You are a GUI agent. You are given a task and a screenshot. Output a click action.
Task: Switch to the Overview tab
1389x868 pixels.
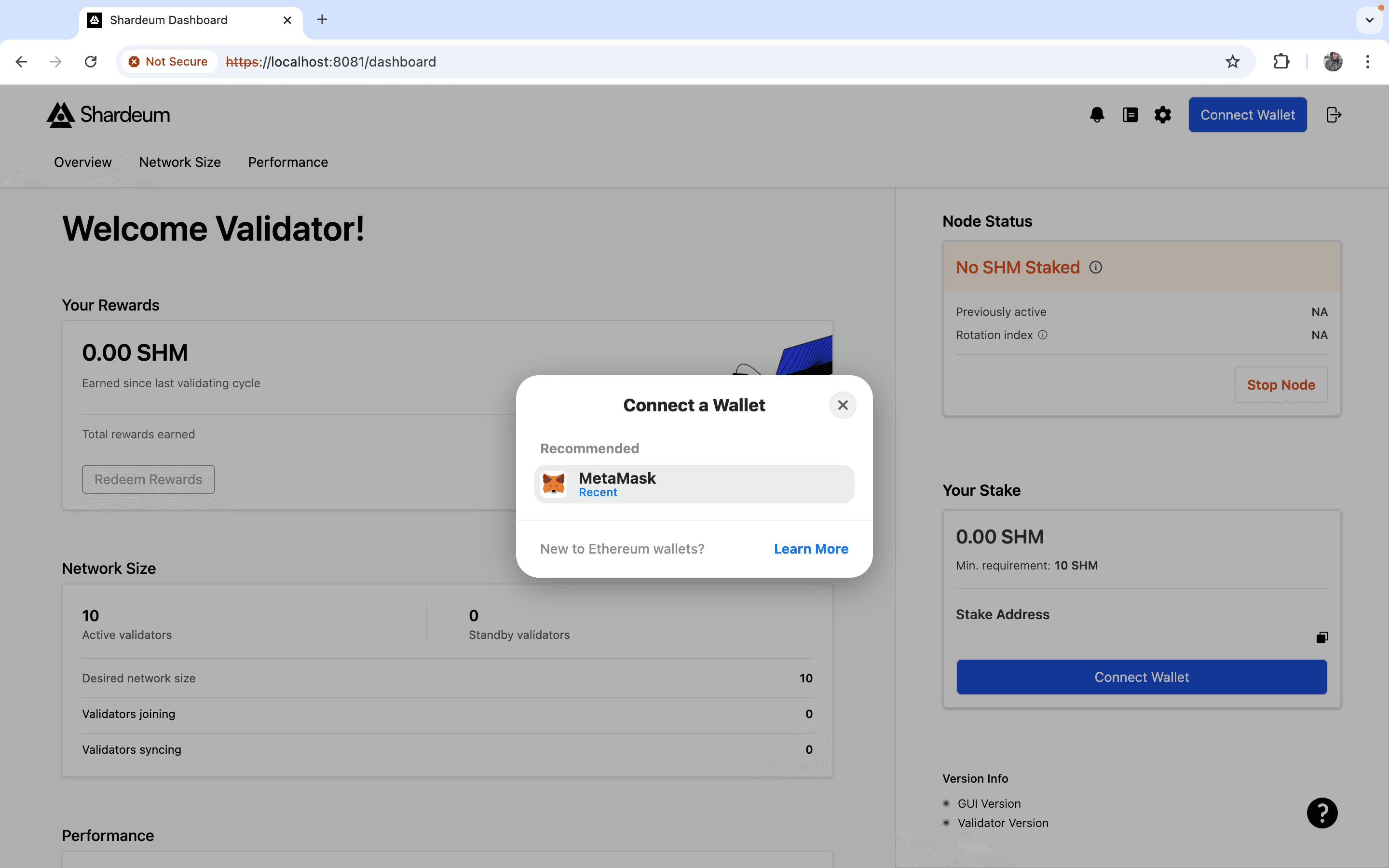82,163
